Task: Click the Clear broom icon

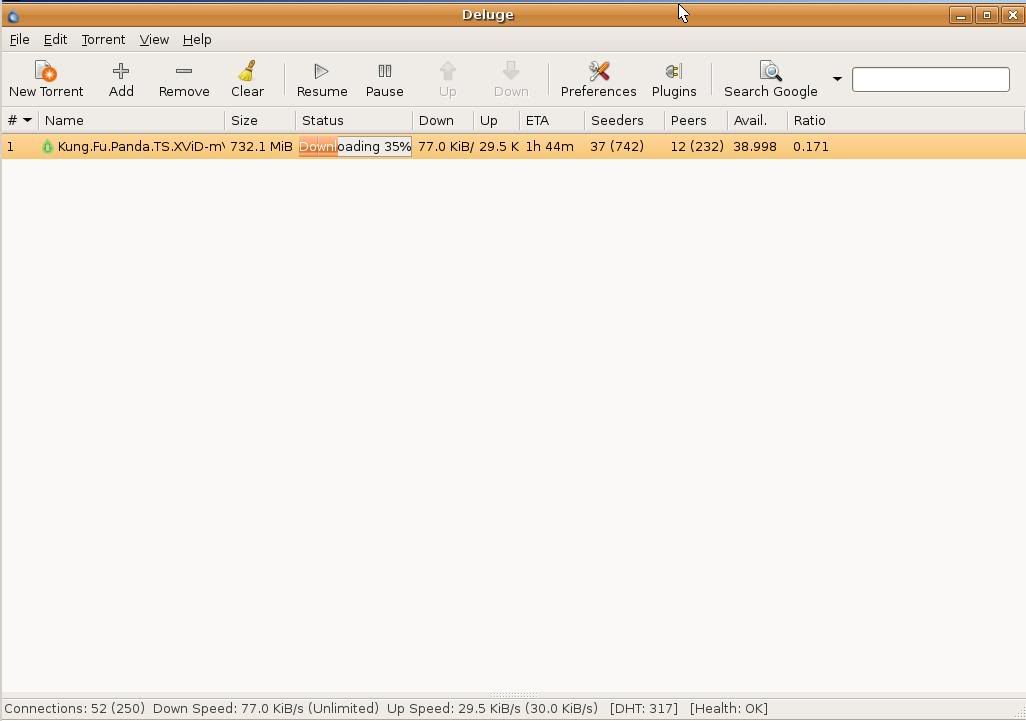Action: [x=247, y=71]
